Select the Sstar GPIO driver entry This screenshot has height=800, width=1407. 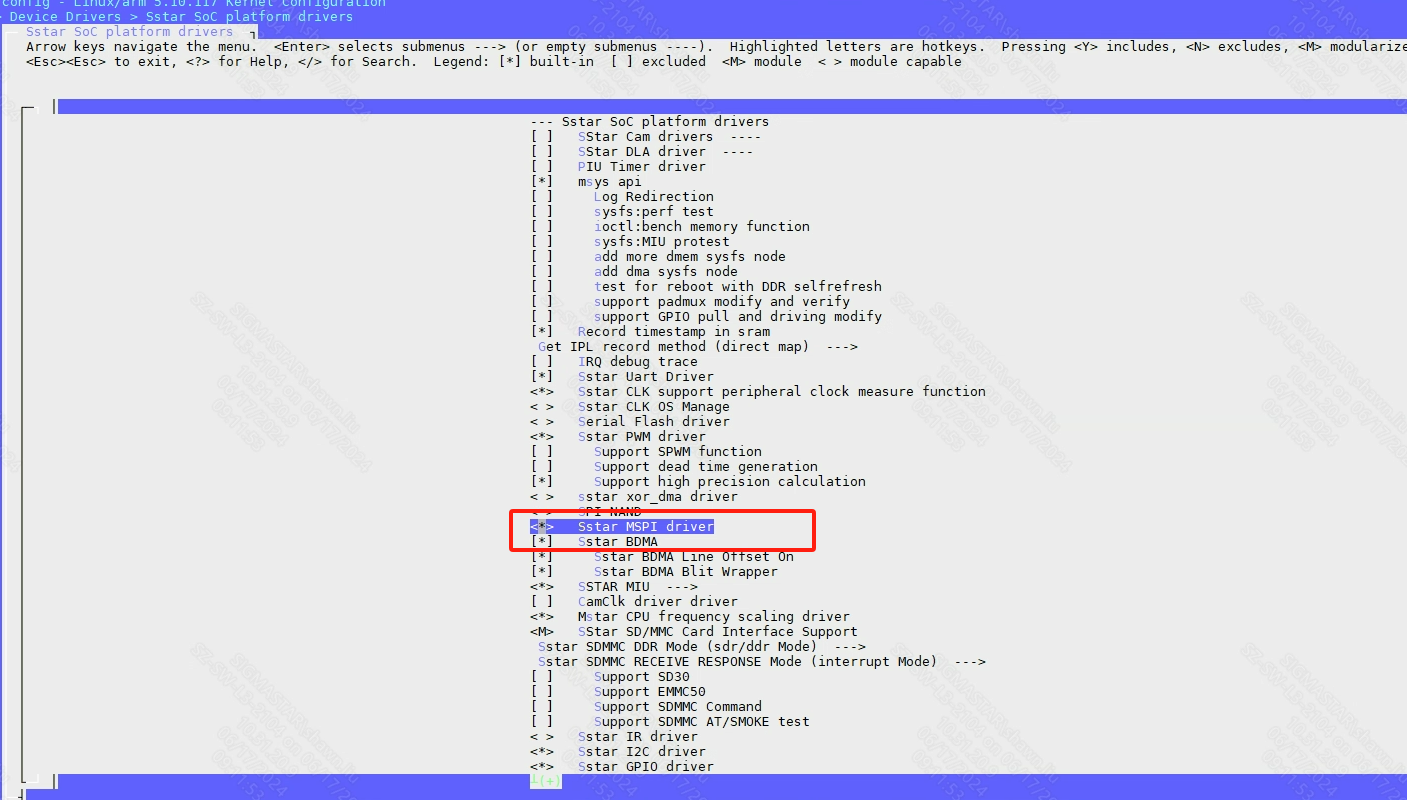coord(645,767)
